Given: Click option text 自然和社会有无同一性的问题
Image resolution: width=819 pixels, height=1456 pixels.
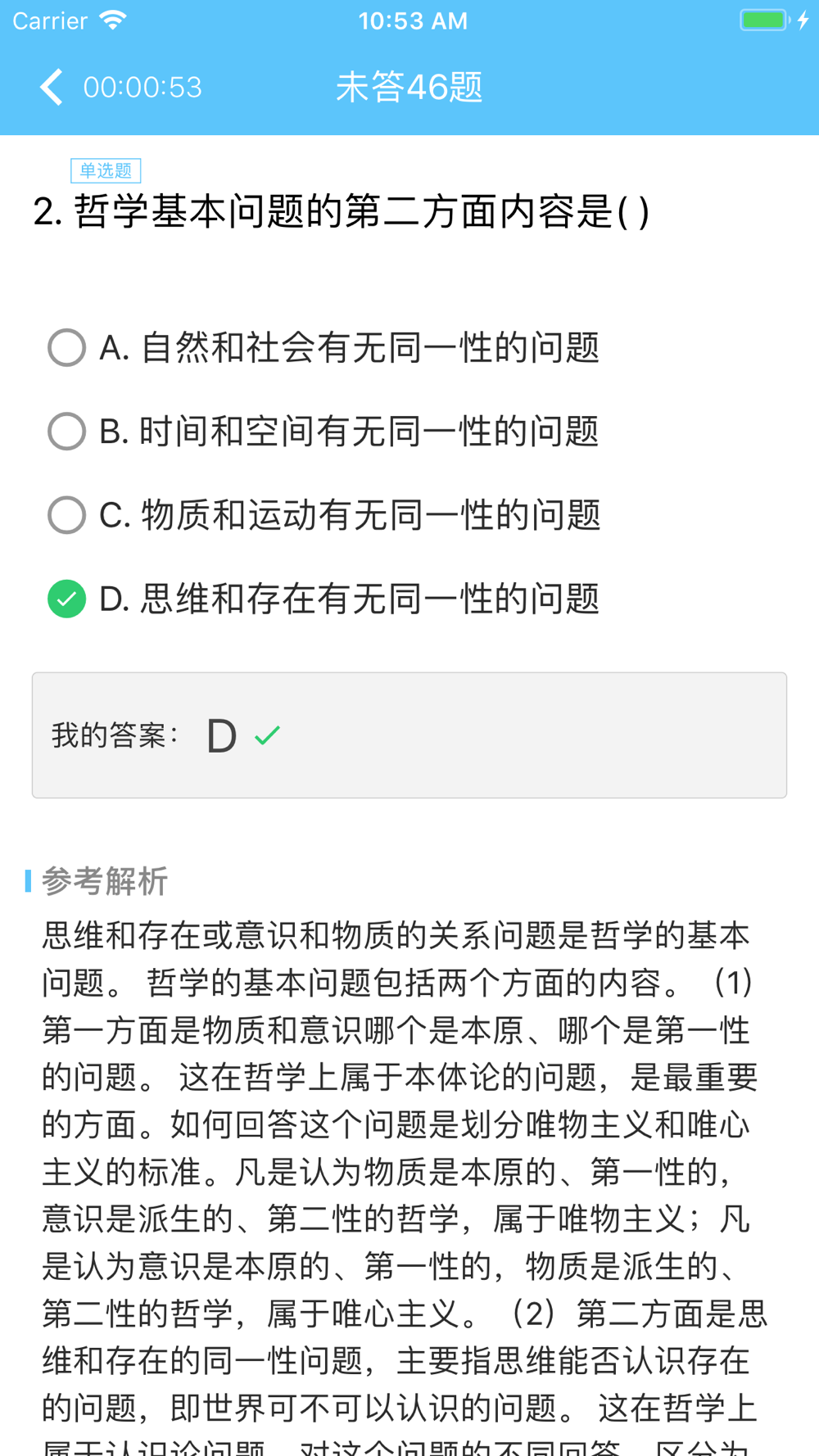Looking at the screenshot, I should point(370,348).
